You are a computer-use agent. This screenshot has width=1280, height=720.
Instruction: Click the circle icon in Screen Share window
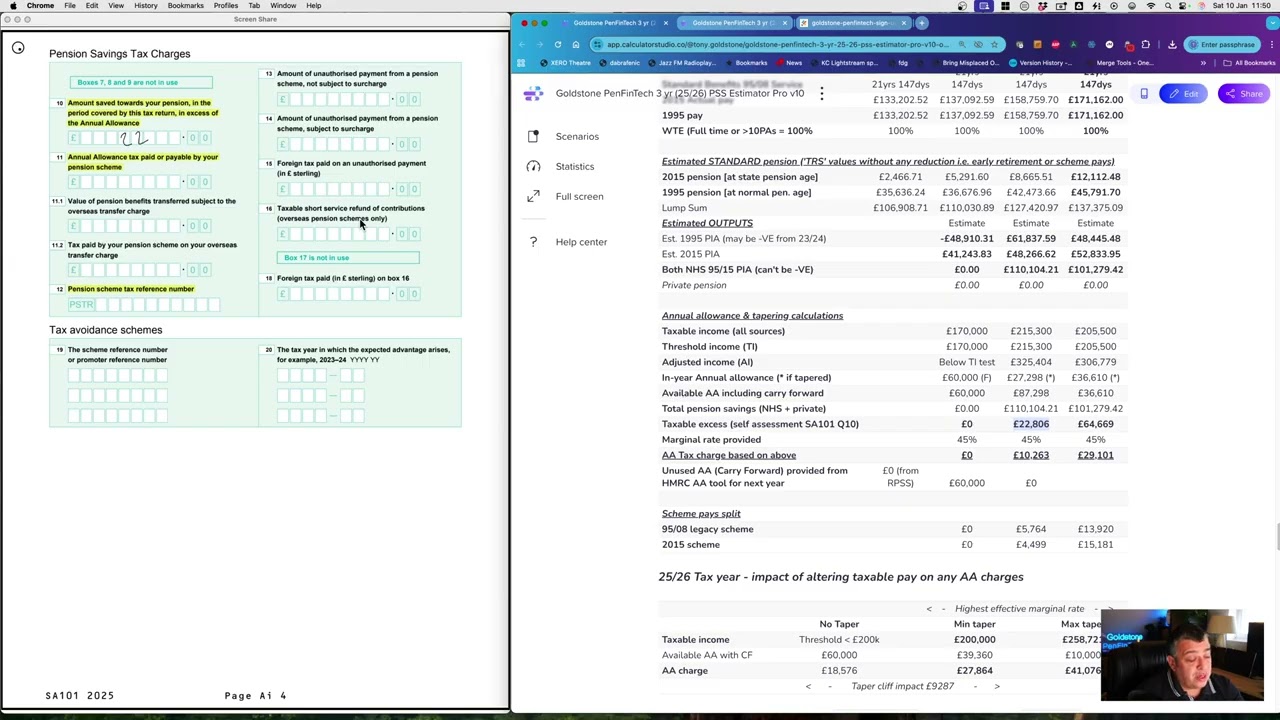coord(18,47)
